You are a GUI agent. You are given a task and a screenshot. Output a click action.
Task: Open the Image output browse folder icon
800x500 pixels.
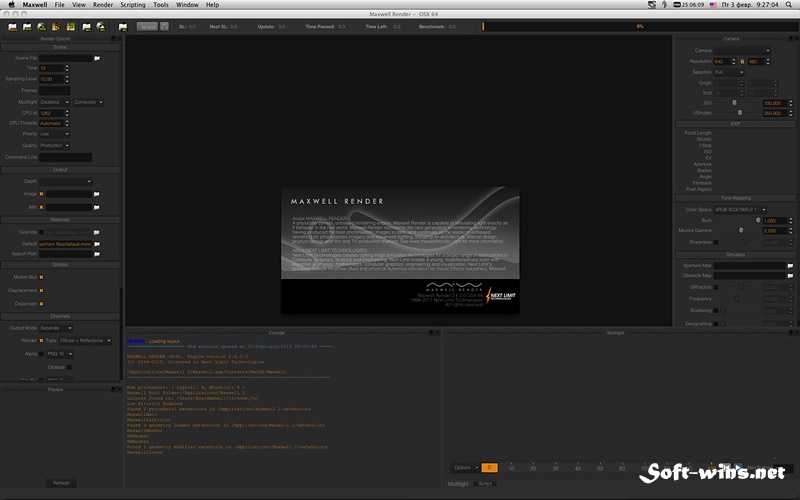pyautogui.click(x=96, y=194)
